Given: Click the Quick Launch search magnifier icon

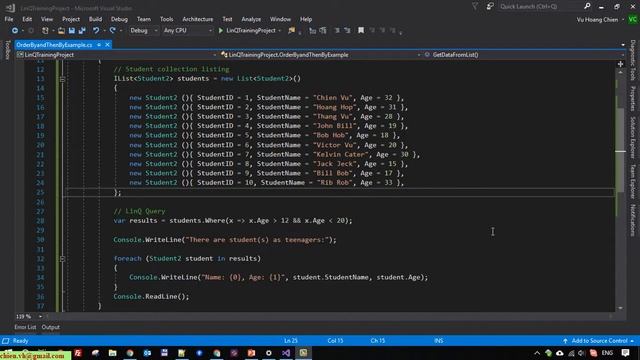Looking at the screenshot, I should point(587,6).
